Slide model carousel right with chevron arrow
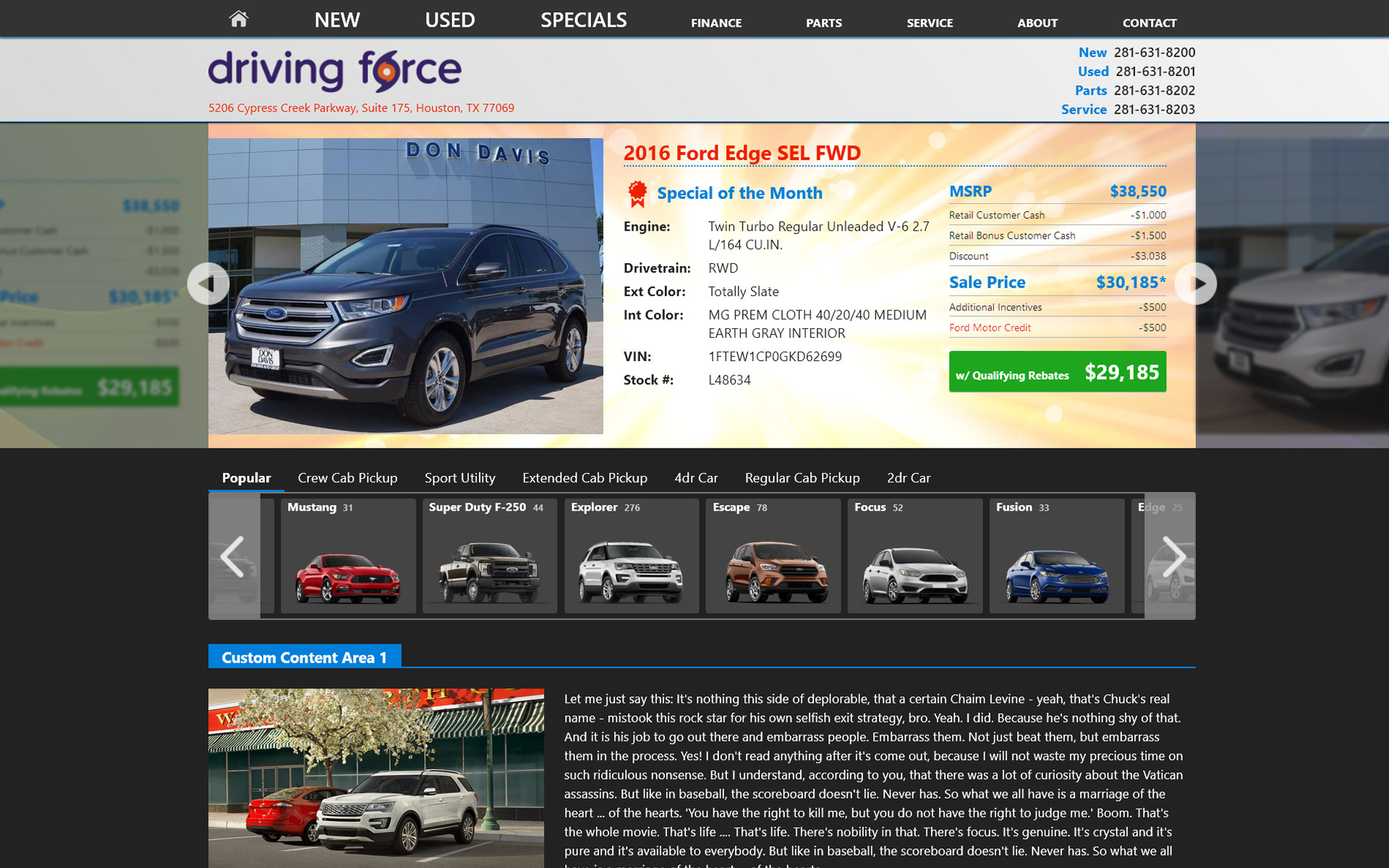Viewport: 1389px width, 868px height. tap(1171, 556)
